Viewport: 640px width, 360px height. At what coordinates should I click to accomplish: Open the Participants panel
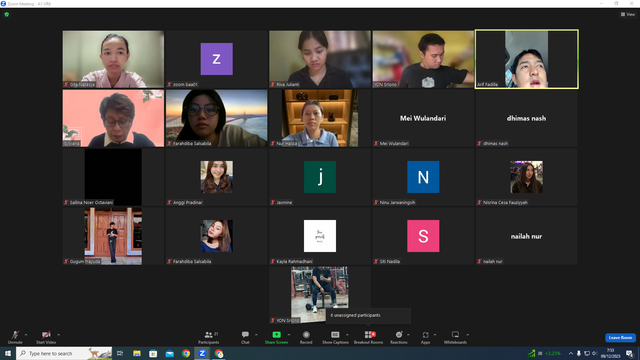[x=209, y=337]
